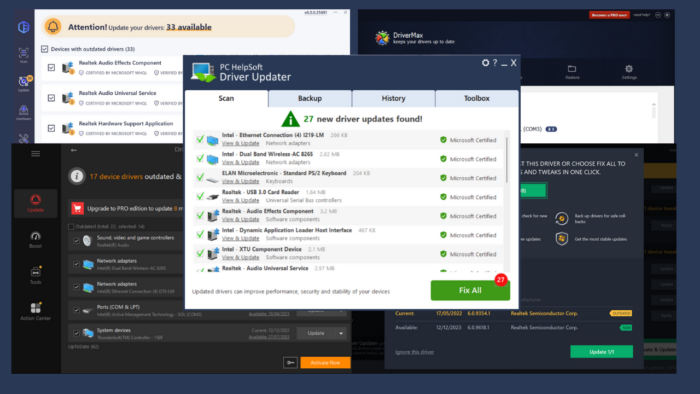Screen dimensions: 700x394
Task: Click back arrow in dark Driver Booster window
Action: [74, 150]
